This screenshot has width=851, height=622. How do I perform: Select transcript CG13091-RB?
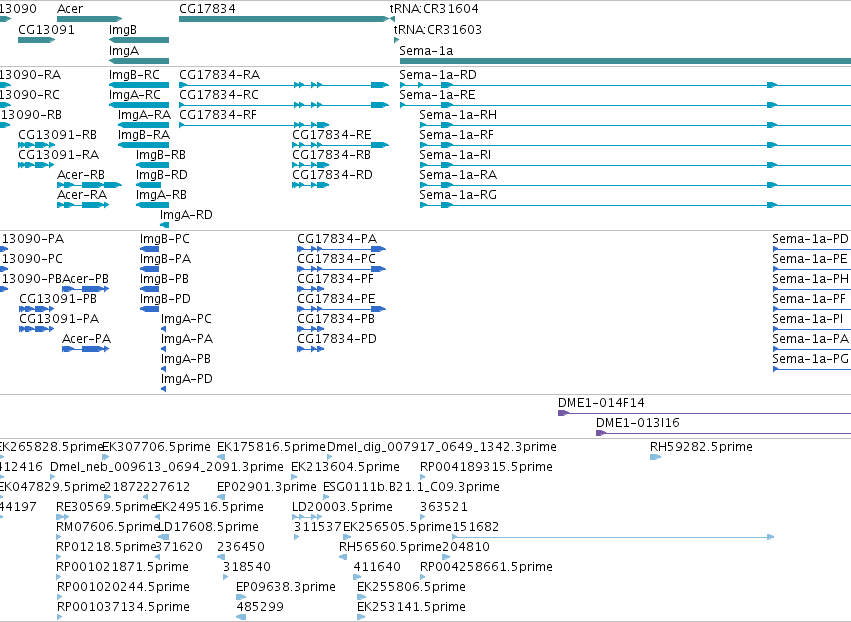click(36, 145)
